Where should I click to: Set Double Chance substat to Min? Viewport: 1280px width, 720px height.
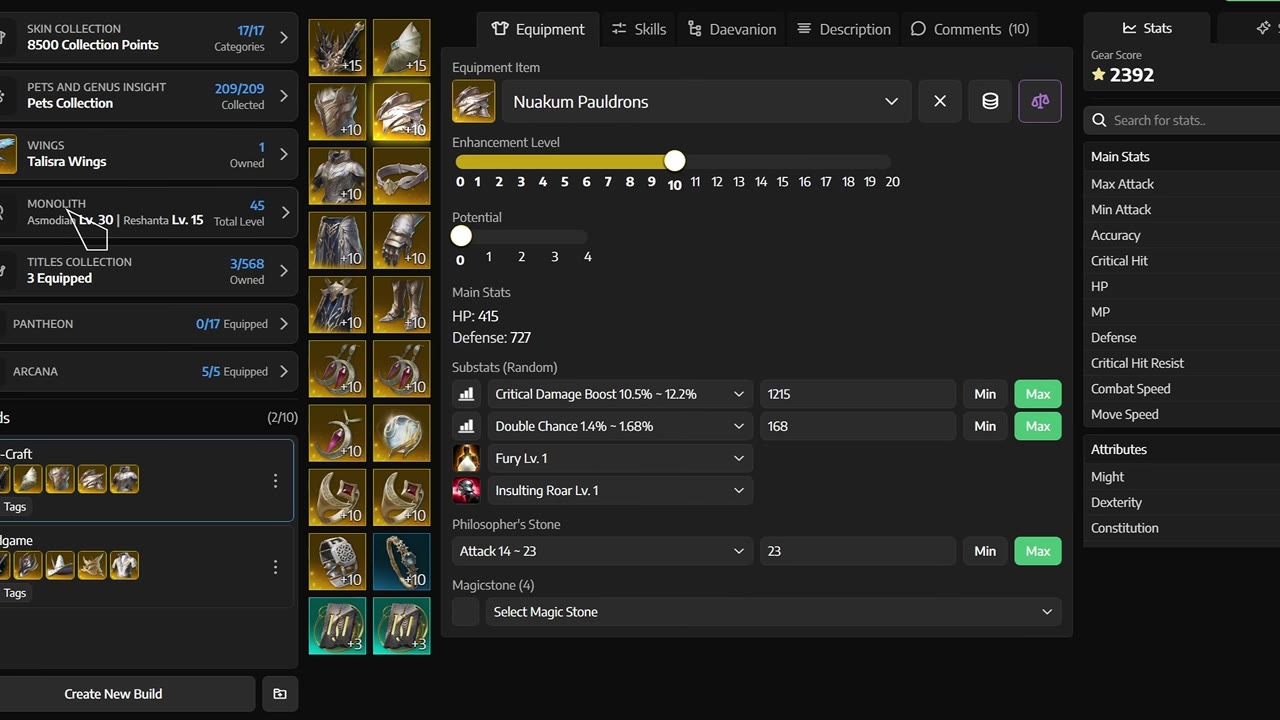985,426
